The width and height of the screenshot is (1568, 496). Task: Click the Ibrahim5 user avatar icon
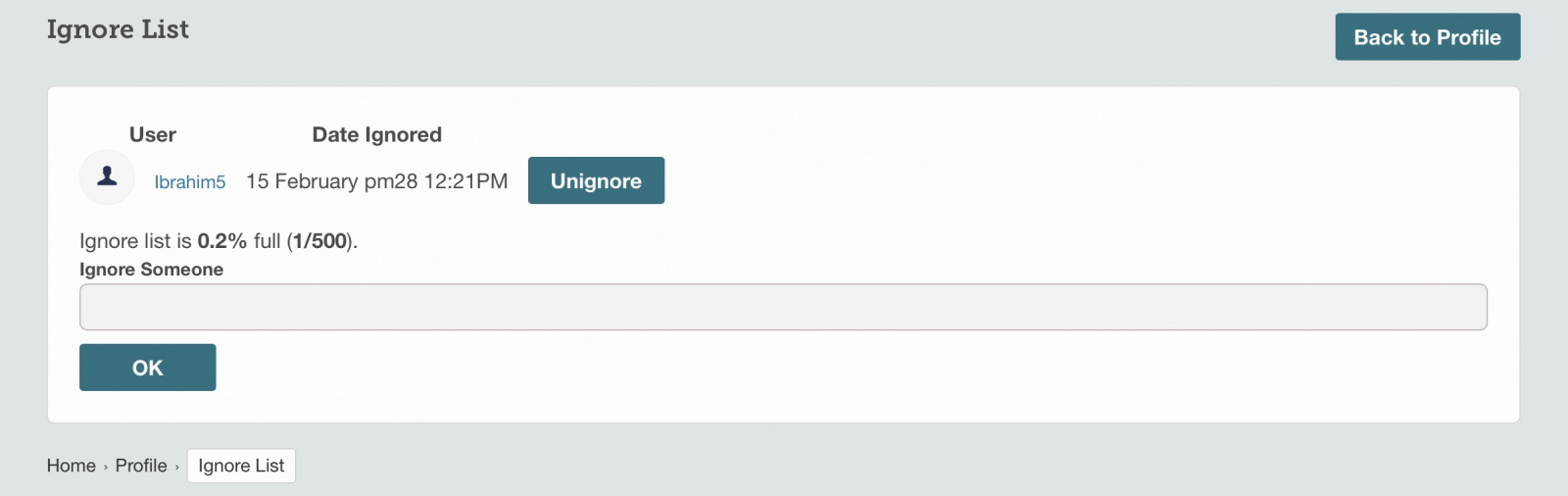[x=107, y=177]
